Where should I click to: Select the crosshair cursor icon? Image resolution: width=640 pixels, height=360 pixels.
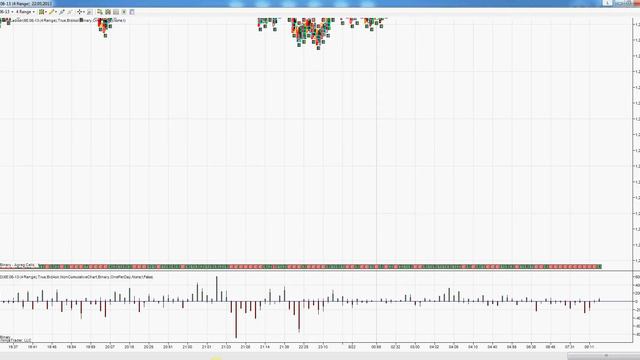pos(79,12)
